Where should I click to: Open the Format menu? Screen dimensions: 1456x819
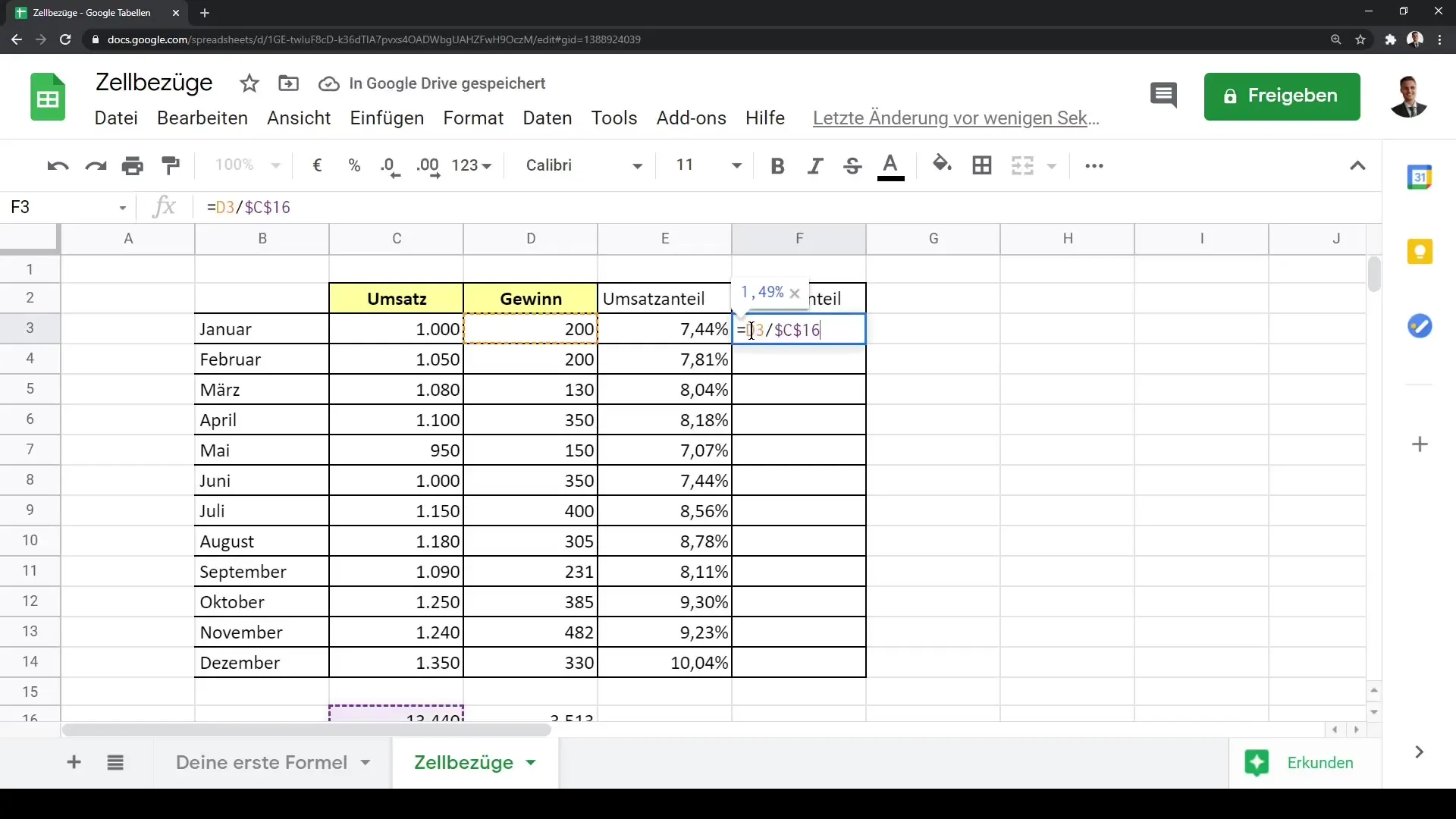click(473, 118)
